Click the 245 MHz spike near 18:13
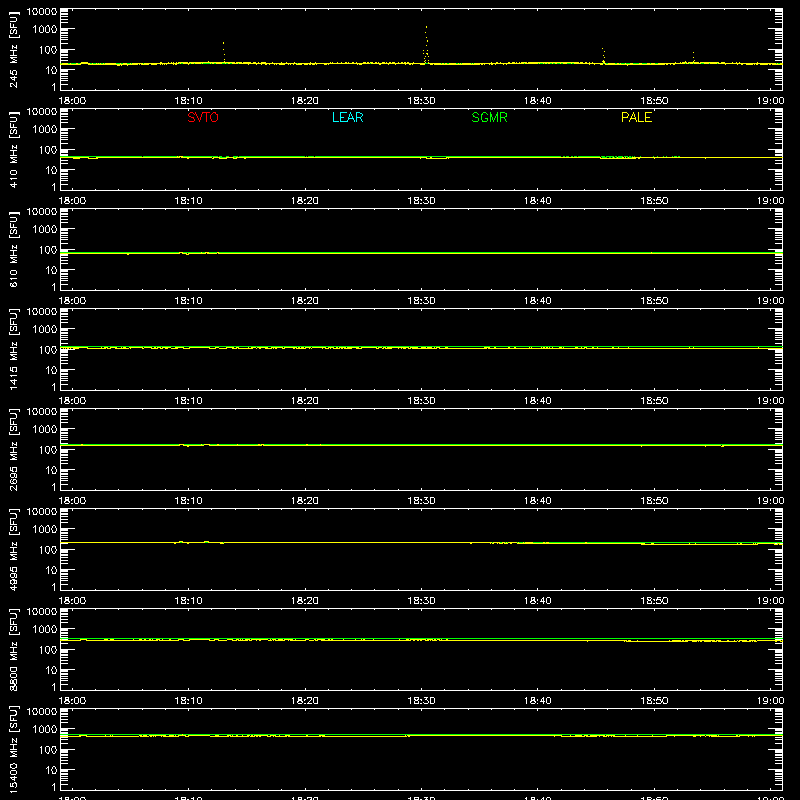Viewport: 800px width, 800px height. click(223, 52)
